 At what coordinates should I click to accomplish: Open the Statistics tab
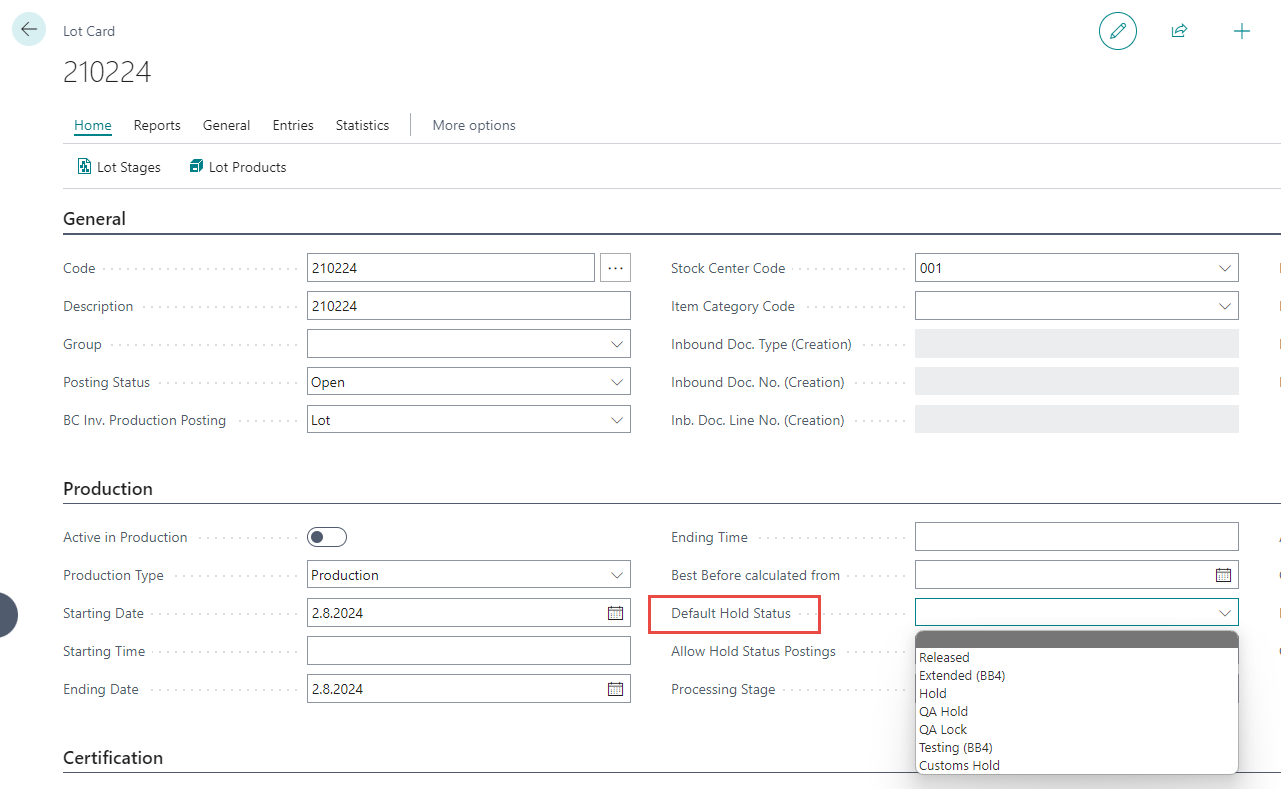(362, 125)
